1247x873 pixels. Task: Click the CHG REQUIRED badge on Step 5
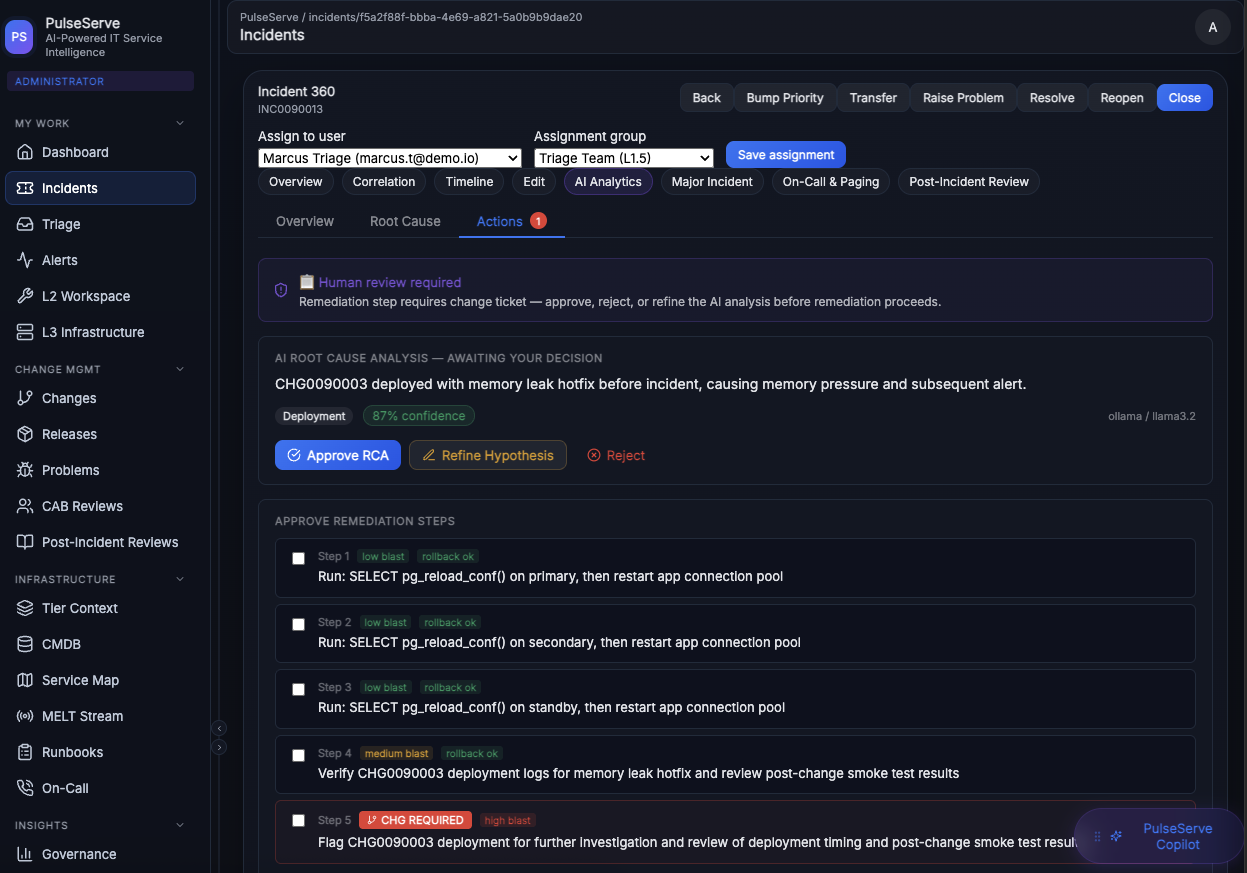(x=415, y=820)
